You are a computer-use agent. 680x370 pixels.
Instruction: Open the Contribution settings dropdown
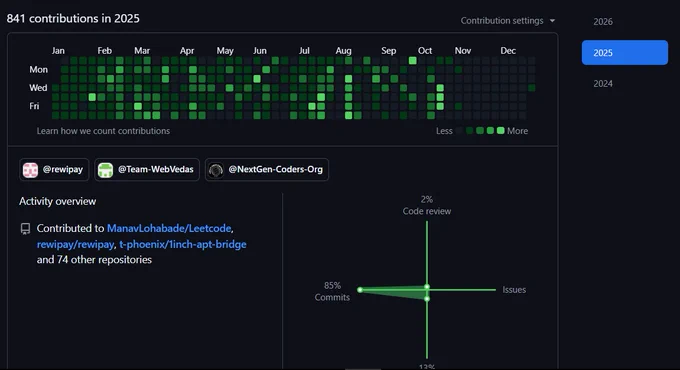click(x=507, y=21)
